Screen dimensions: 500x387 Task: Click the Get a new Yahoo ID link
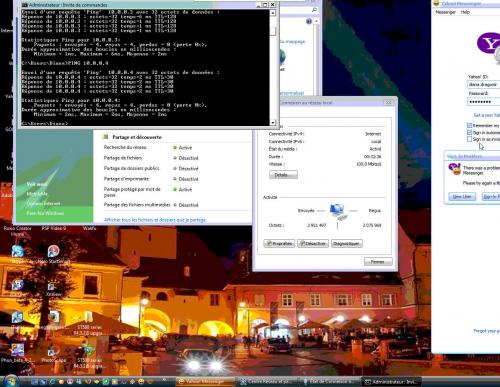point(487,115)
